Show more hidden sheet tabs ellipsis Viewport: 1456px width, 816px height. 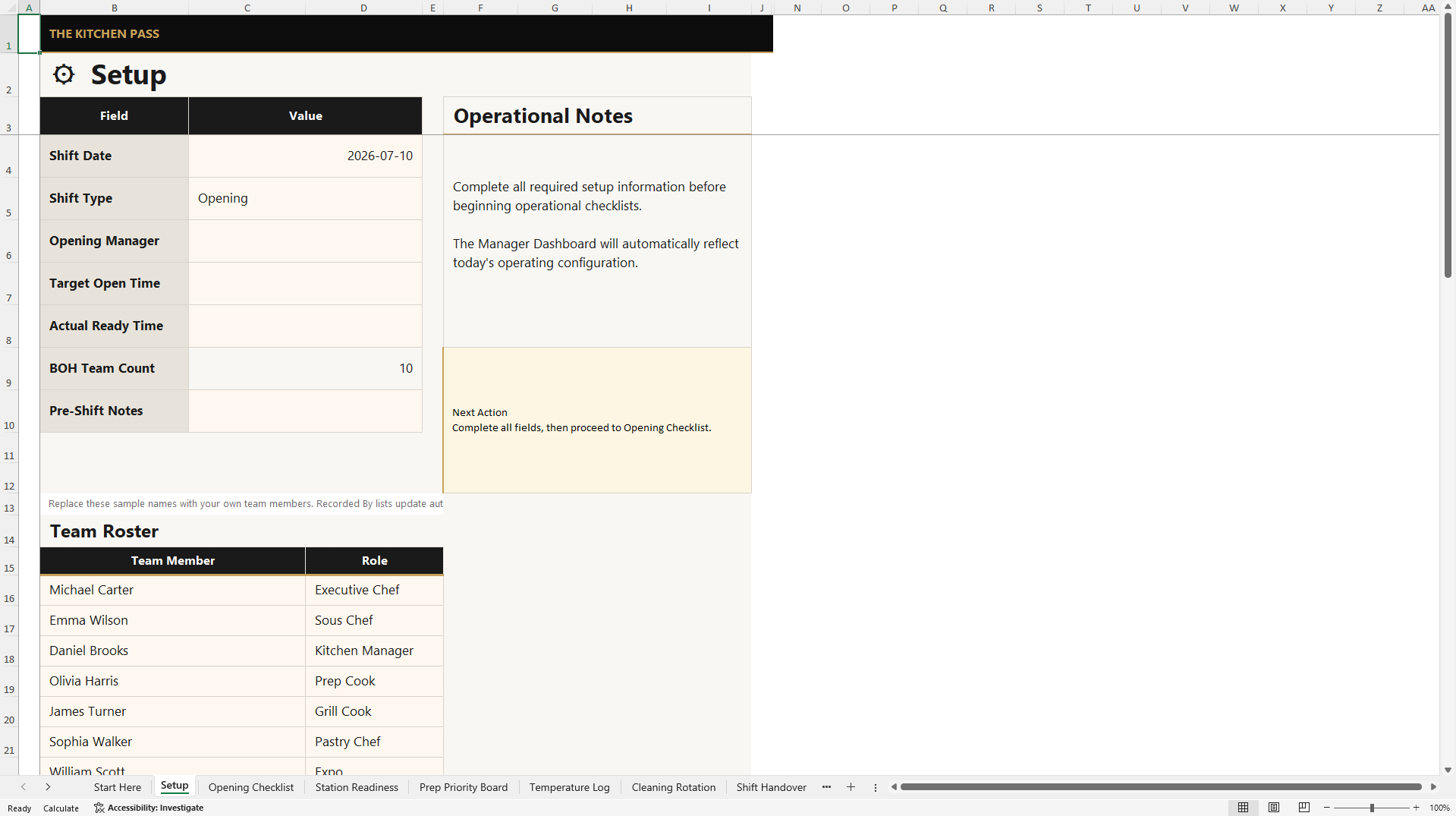[826, 787]
